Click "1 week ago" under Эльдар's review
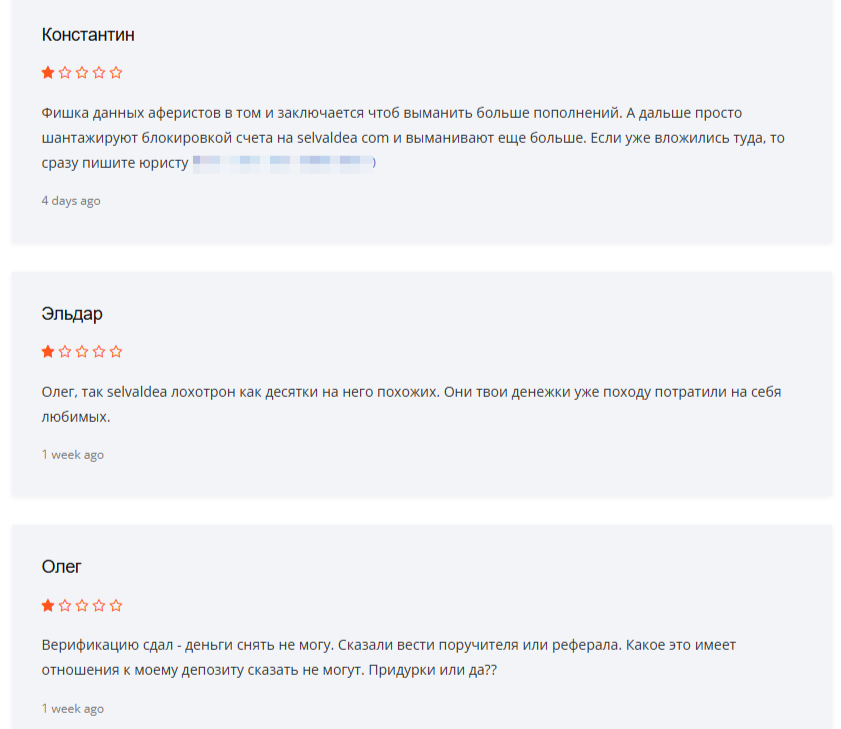 click(x=73, y=455)
